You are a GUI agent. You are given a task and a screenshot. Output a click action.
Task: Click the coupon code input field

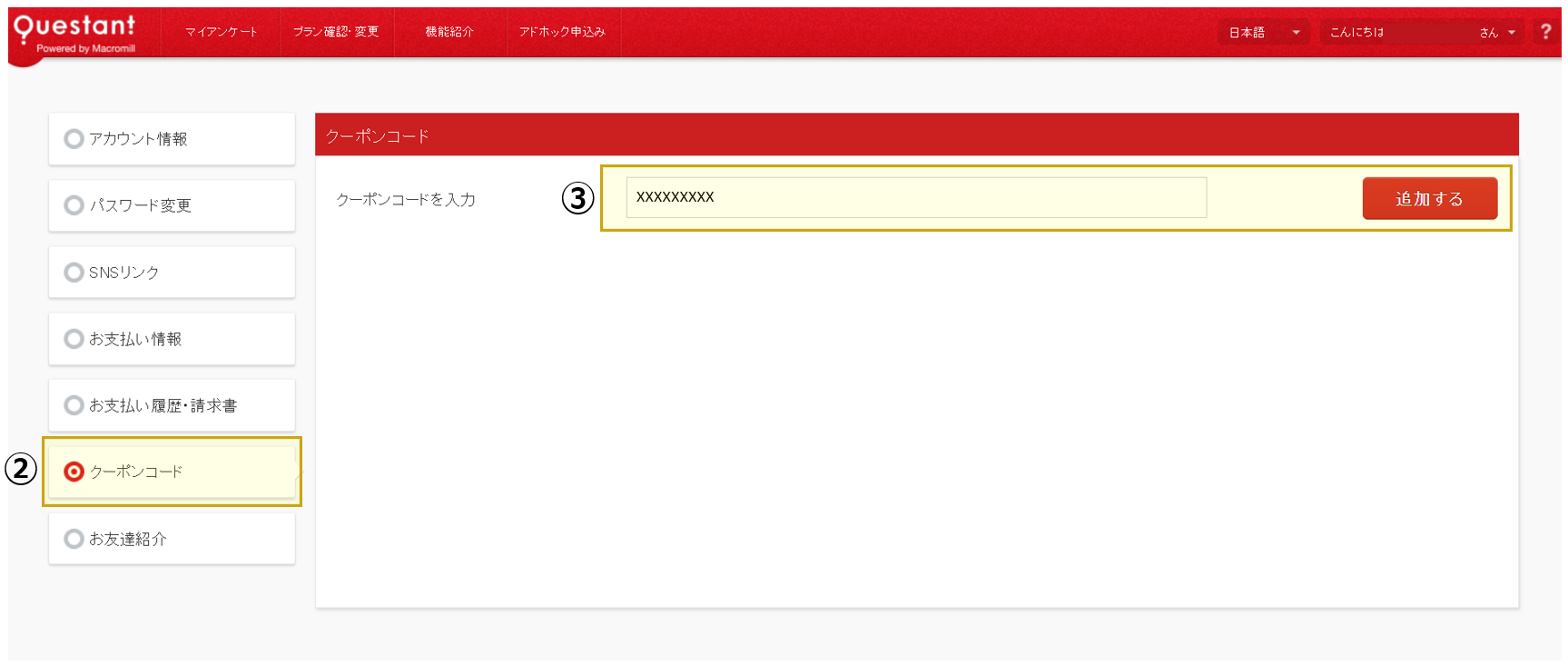point(915,198)
